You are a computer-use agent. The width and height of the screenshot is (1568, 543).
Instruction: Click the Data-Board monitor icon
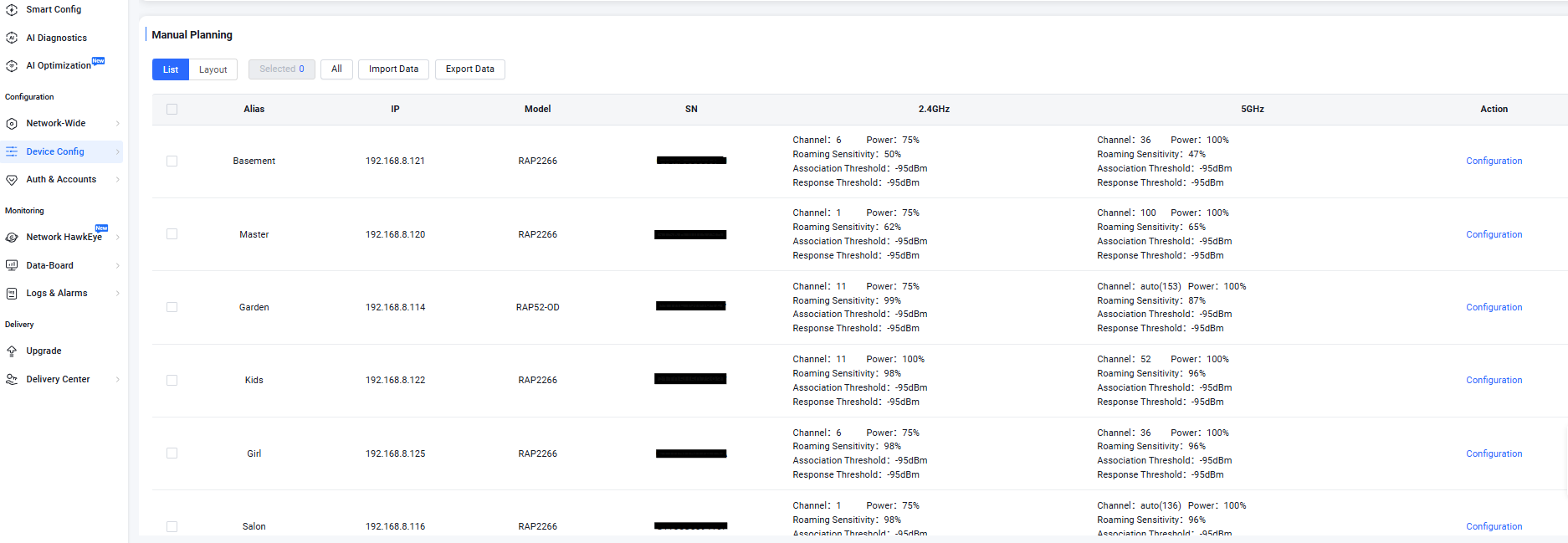tap(12, 265)
